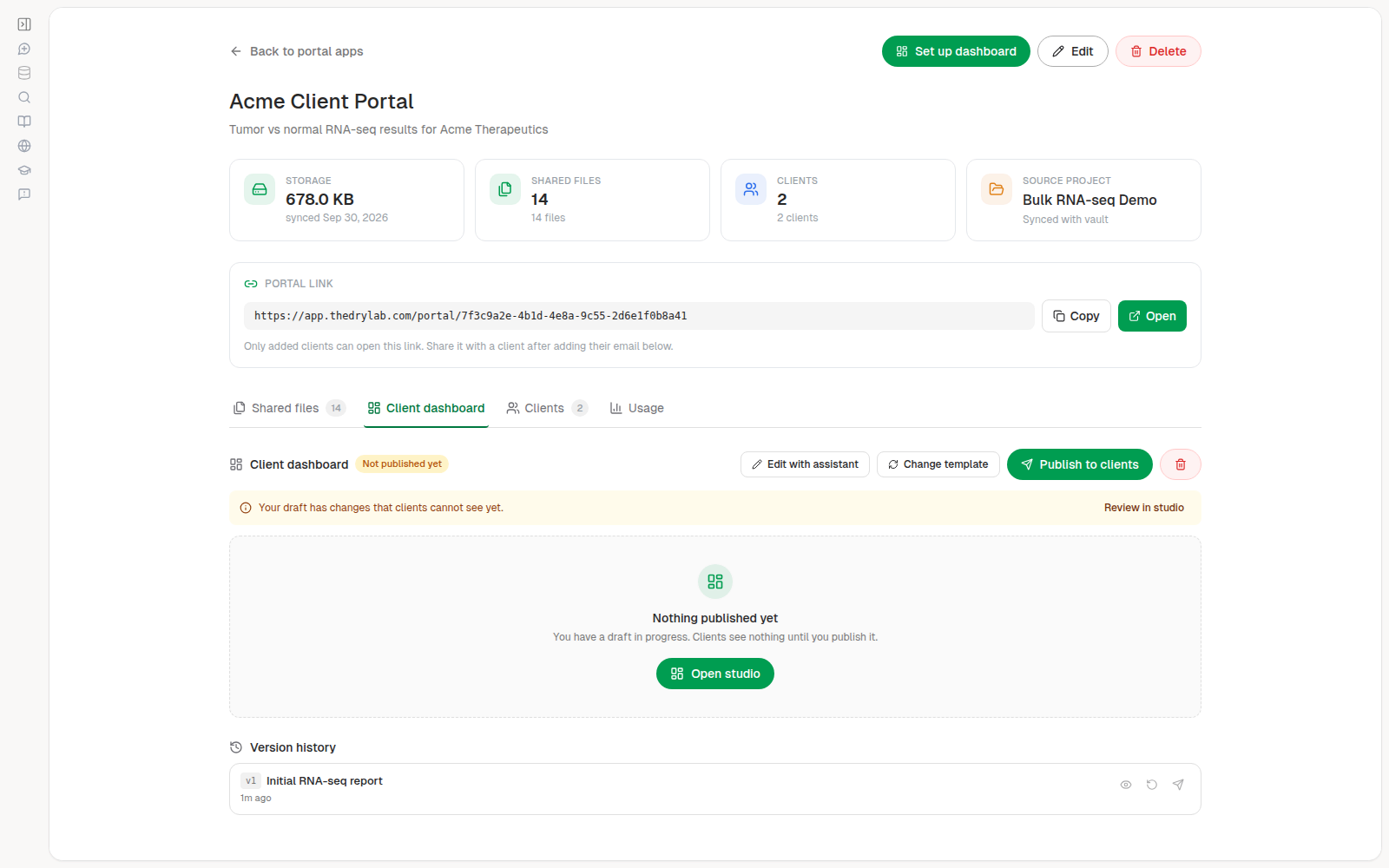The height and width of the screenshot is (868, 1389).
Task: Delete the client dashboard via red trash icon
Action: 1181,464
